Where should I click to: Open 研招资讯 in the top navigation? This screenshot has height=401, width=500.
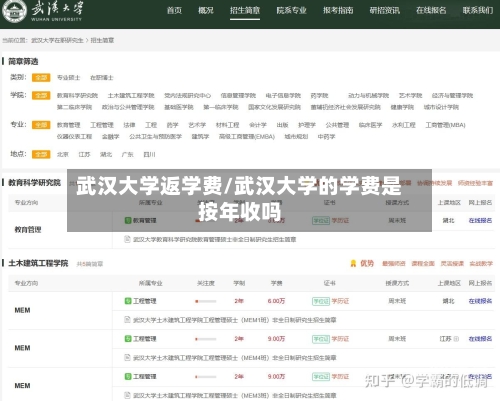(x=385, y=11)
